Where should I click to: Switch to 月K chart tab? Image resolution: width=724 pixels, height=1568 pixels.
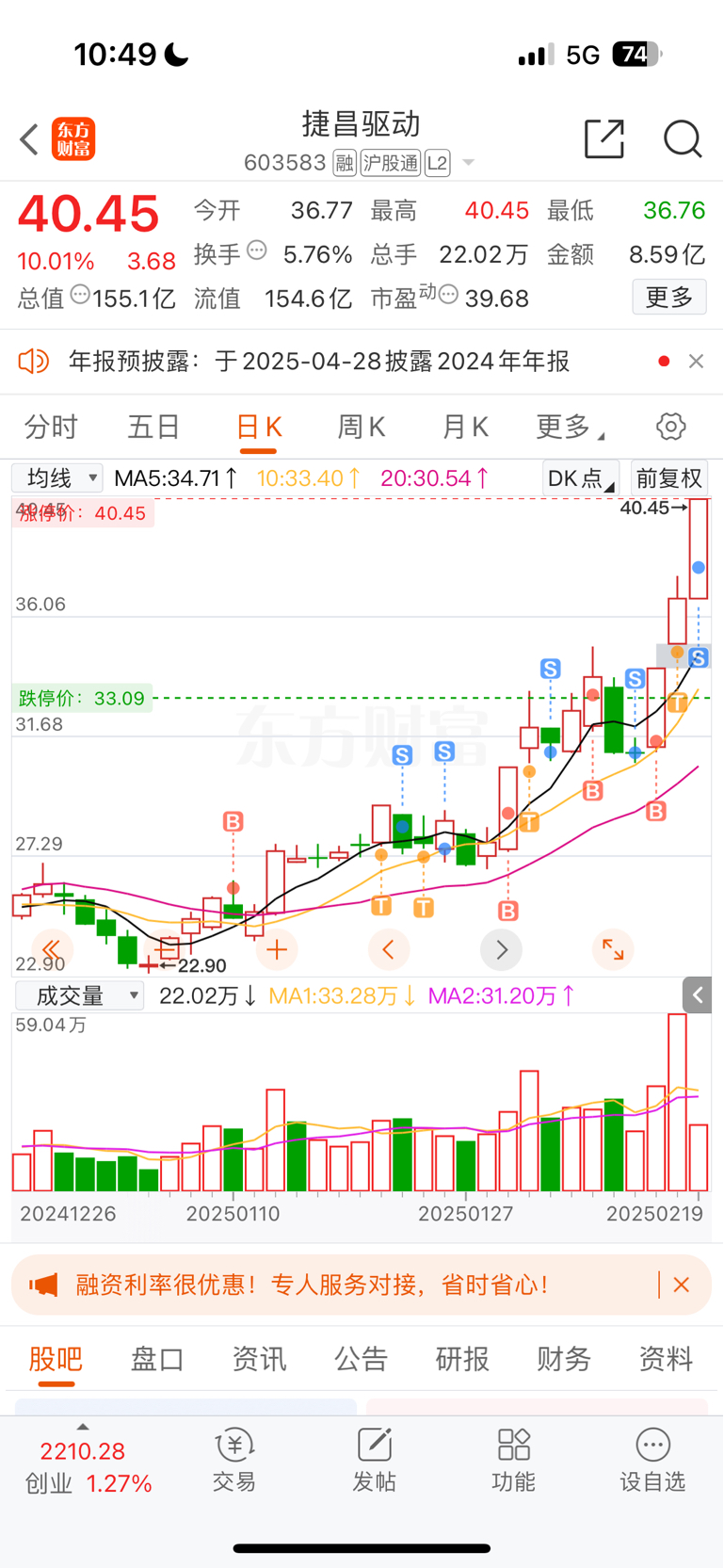pyautogui.click(x=465, y=427)
